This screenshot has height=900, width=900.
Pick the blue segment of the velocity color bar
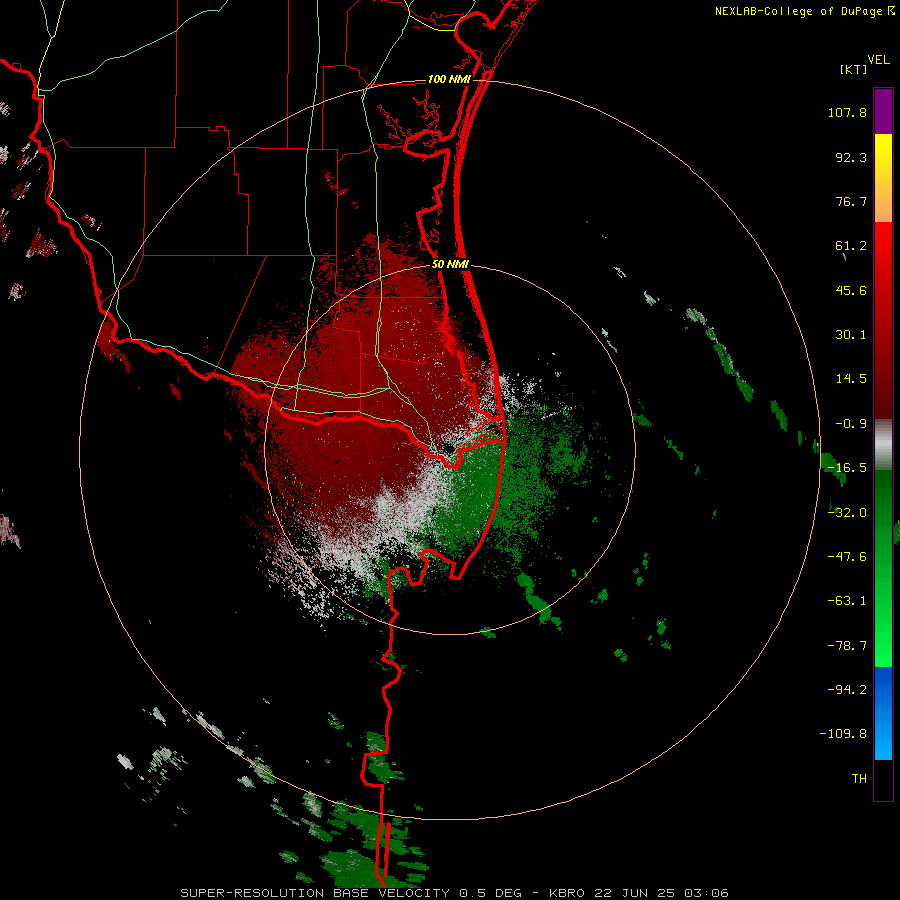tap(883, 713)
